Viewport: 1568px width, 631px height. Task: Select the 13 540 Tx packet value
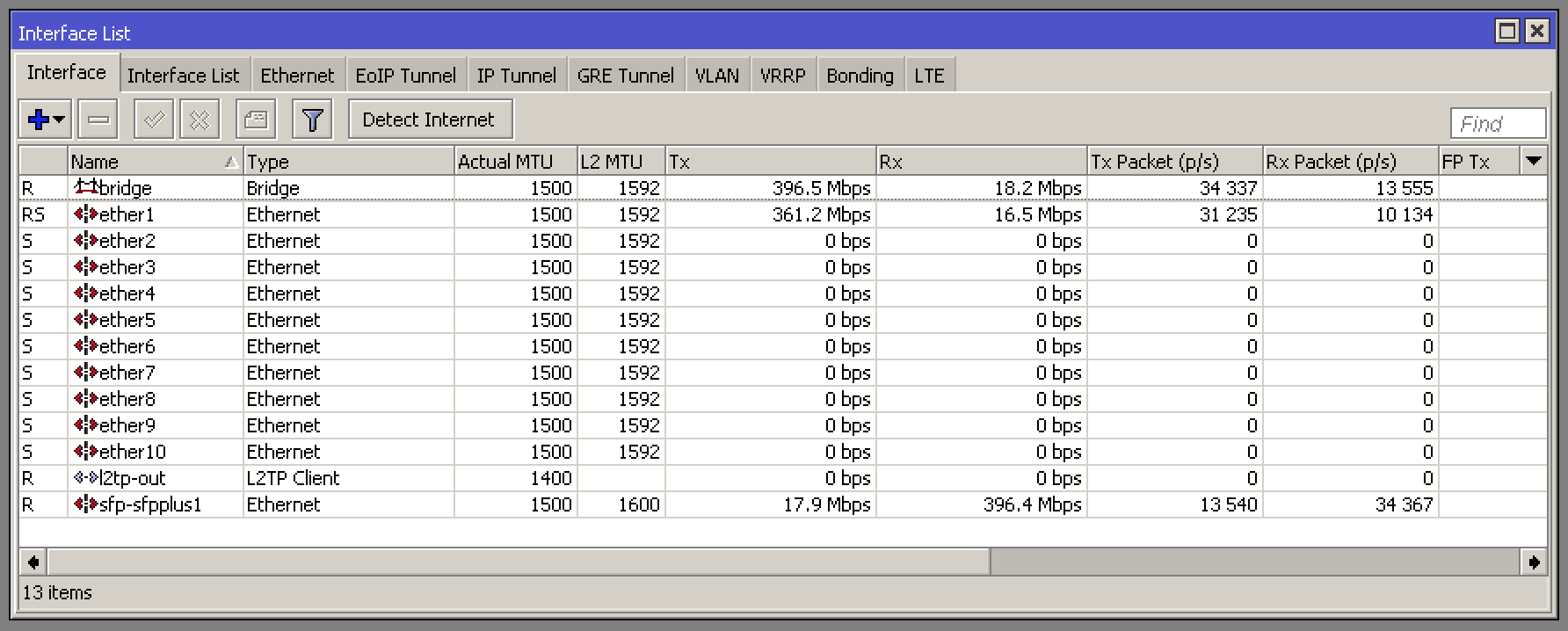[x=1228, y=504]
